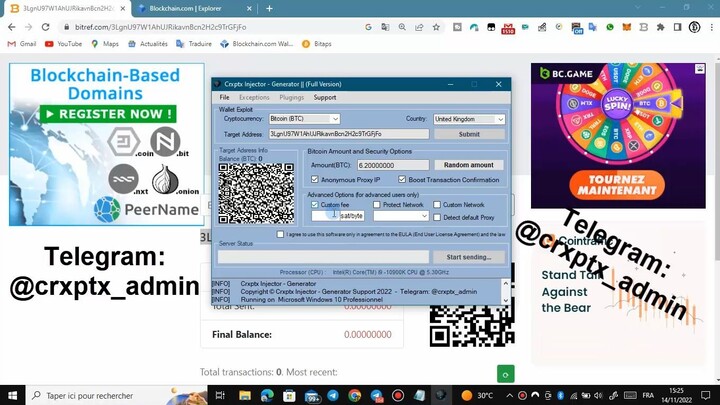This screenshot has width=720, height=405.
Task: Open the WhatsApp extension icon
Action: pyautogui.click(x=610, y=27)
